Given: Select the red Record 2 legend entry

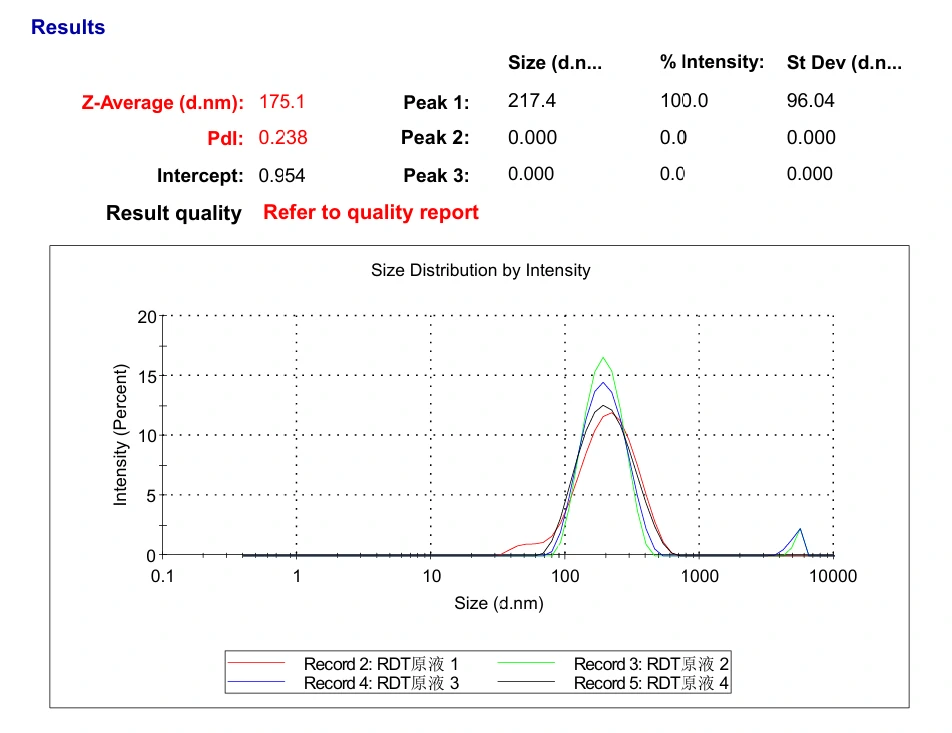Looking at the screenshot, I should click(x=381, y=664).
